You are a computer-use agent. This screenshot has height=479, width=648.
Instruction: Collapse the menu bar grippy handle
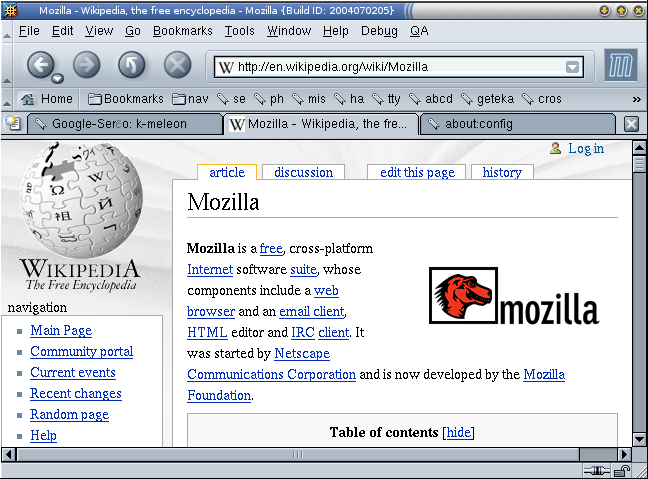pos(7,31)
